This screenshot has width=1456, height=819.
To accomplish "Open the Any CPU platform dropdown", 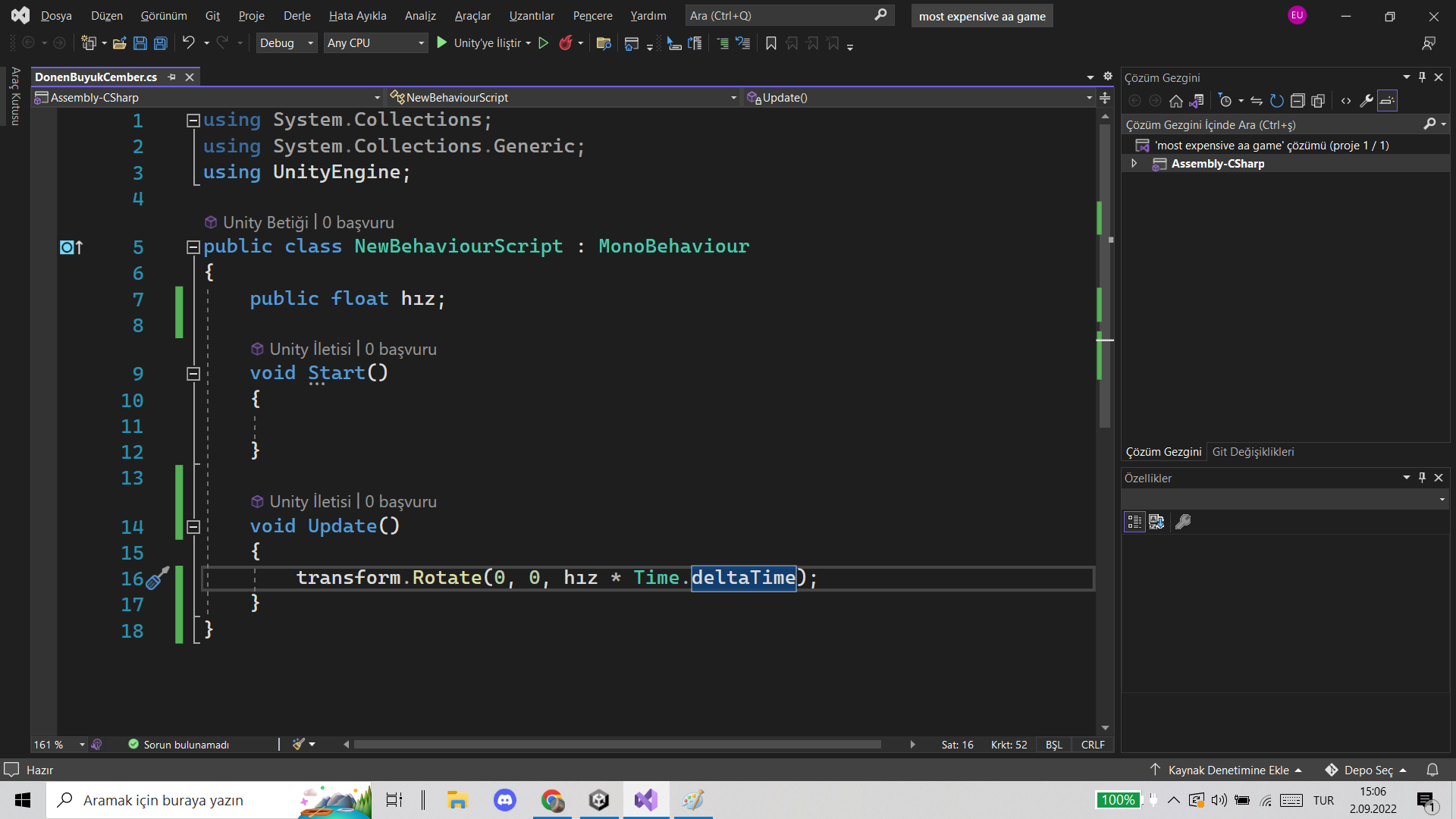I will 375,43.
